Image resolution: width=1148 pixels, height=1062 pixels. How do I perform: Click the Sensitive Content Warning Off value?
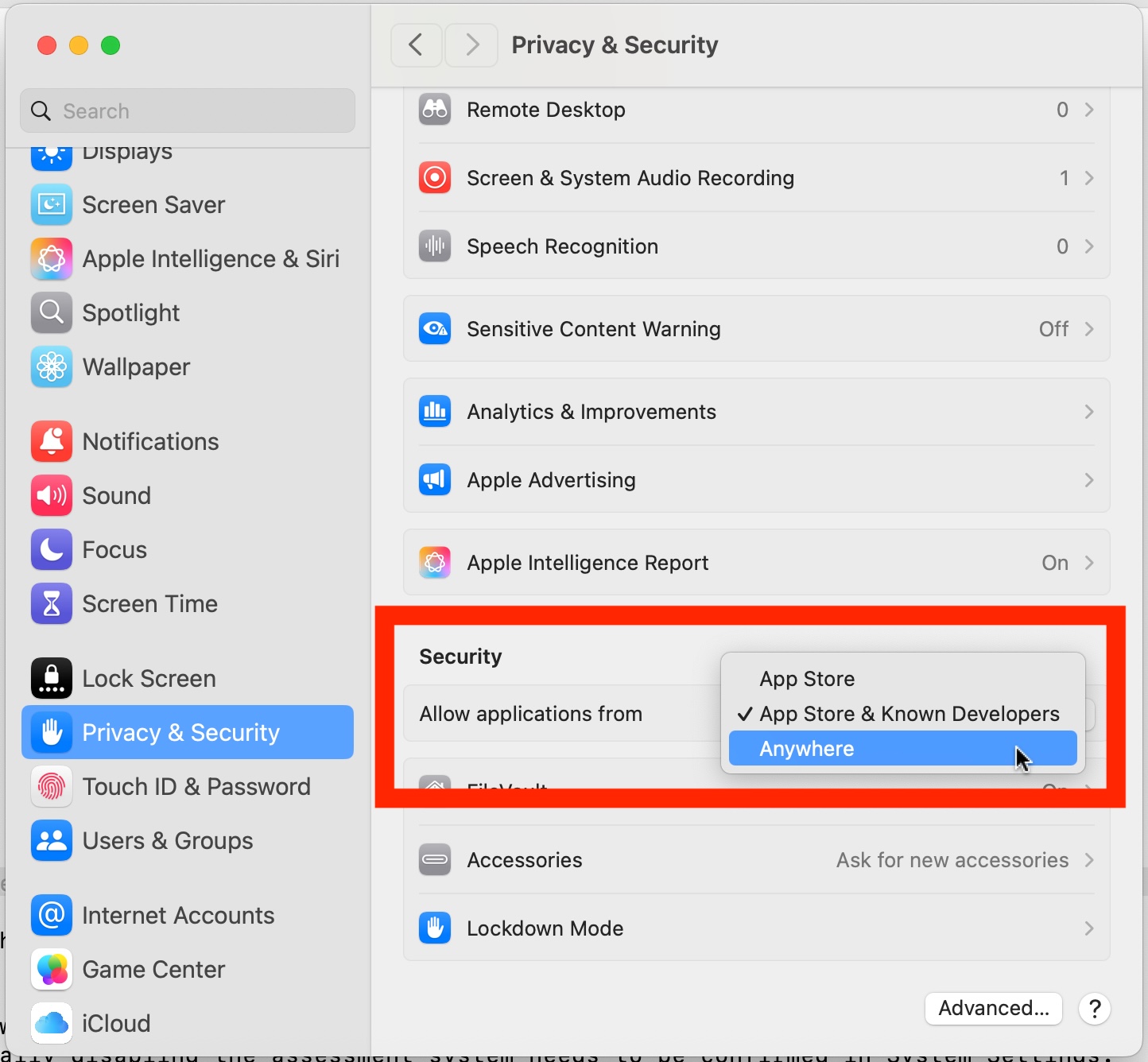[x=1053, y=329]
